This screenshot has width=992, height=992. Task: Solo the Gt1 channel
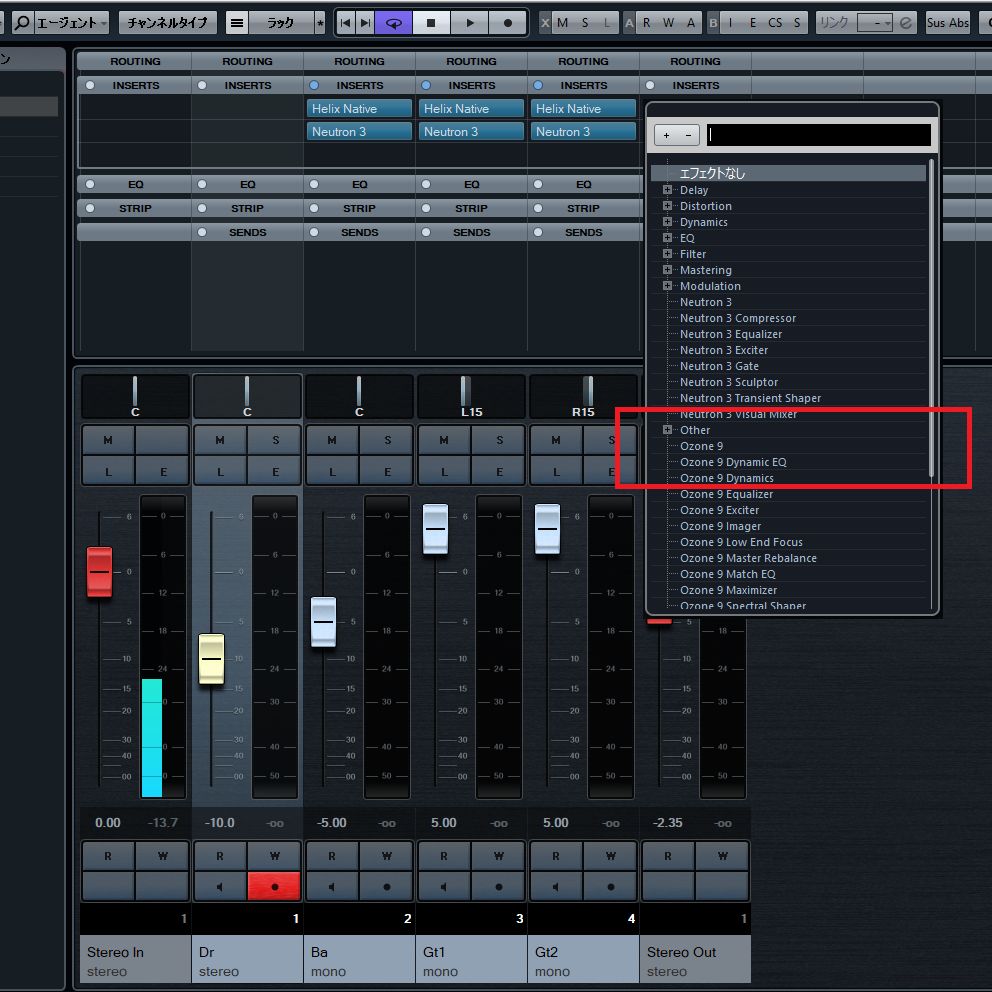pos(499,440)
